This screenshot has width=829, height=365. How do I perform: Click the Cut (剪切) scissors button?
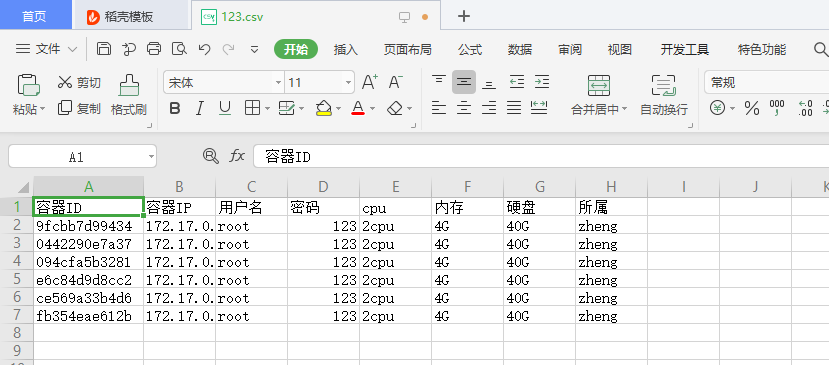79,83
